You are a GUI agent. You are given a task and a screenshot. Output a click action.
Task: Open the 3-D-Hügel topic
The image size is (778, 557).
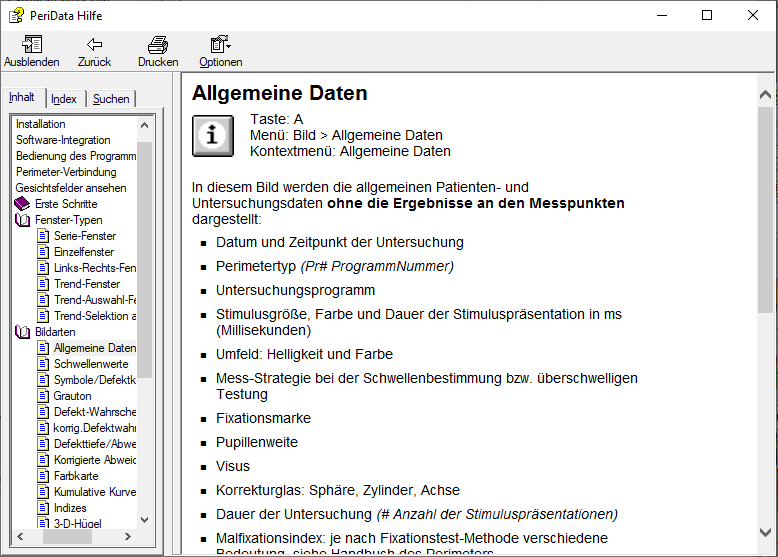click(77, 523)
